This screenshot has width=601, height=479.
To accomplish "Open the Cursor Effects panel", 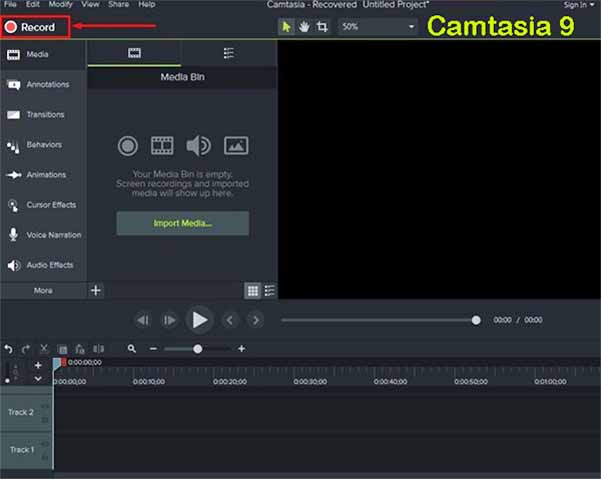I will point(43,205).
